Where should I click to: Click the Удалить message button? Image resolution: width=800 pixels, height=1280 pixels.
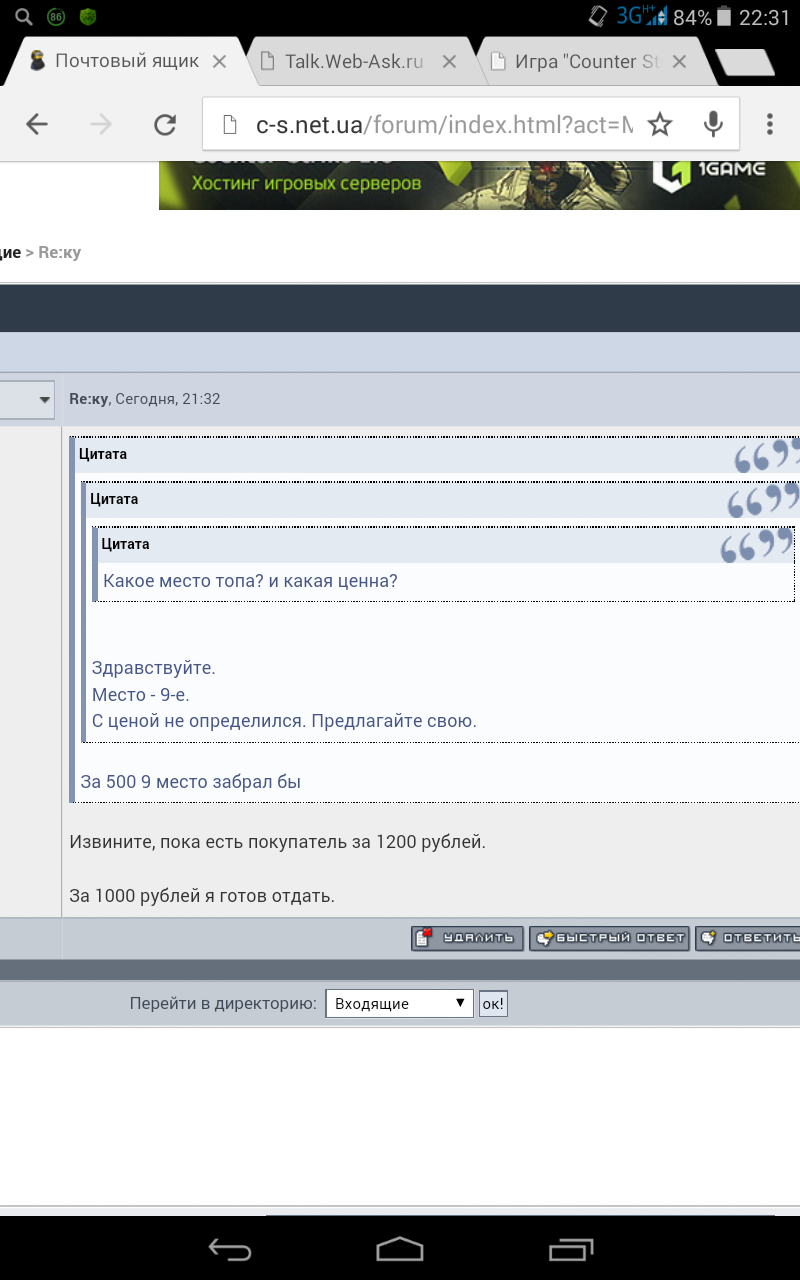click(467, 938)
